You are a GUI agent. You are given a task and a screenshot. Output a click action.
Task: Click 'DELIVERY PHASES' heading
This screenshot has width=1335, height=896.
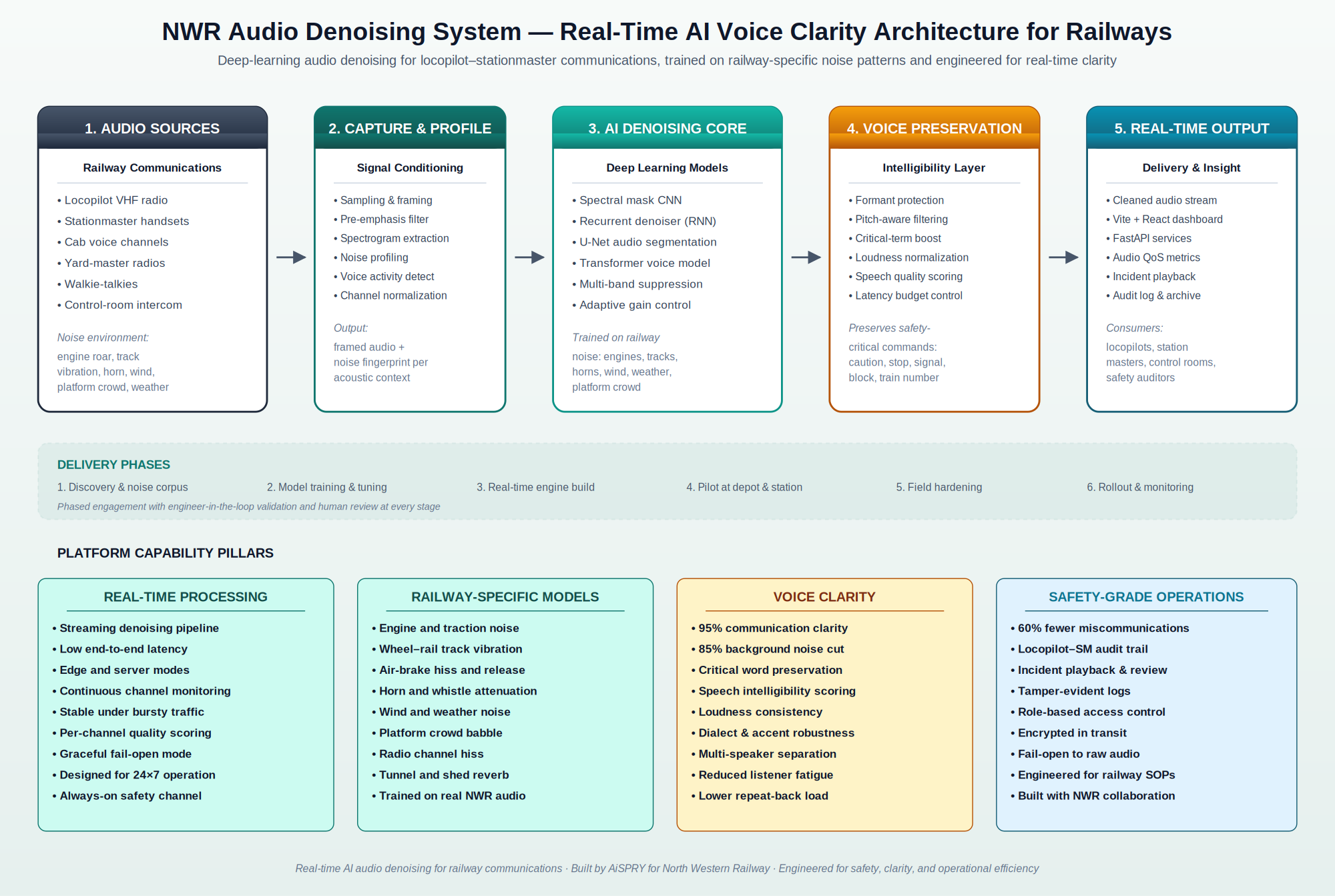click(x=113, y=464)
